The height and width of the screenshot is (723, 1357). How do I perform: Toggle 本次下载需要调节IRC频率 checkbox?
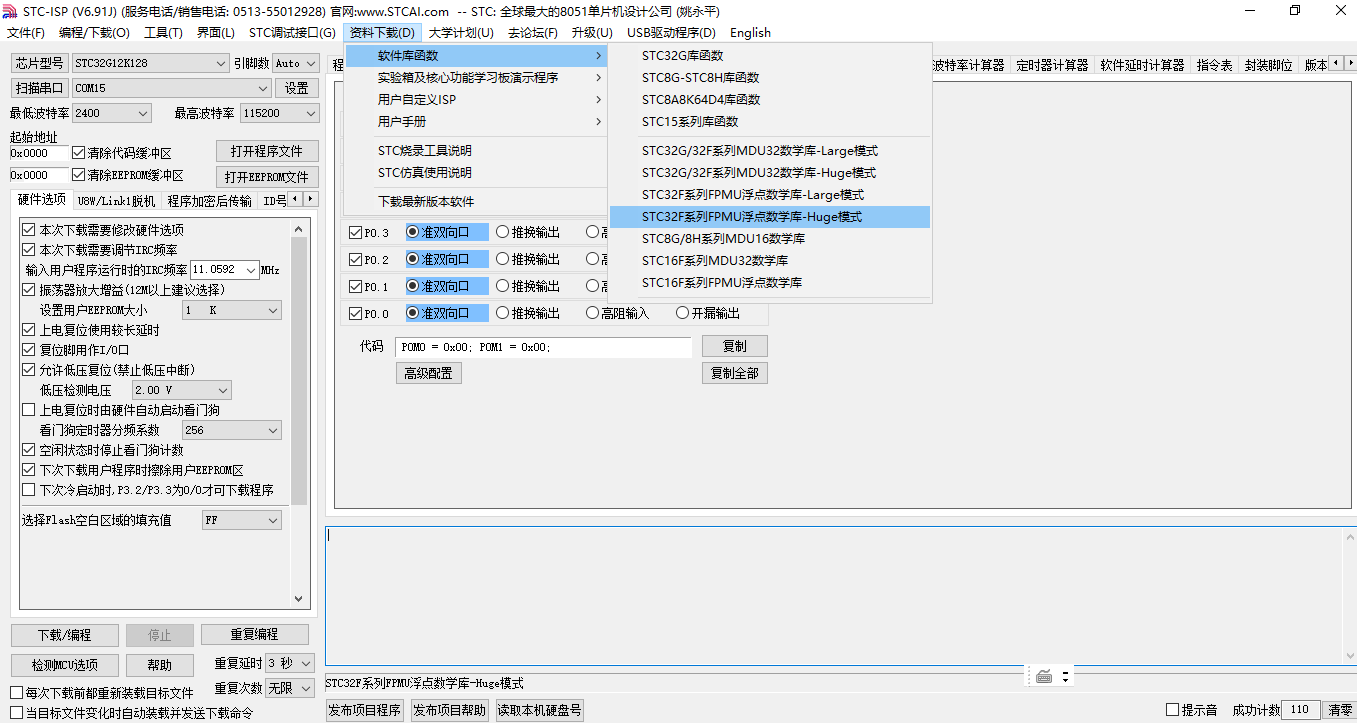[x=29, y=250]
